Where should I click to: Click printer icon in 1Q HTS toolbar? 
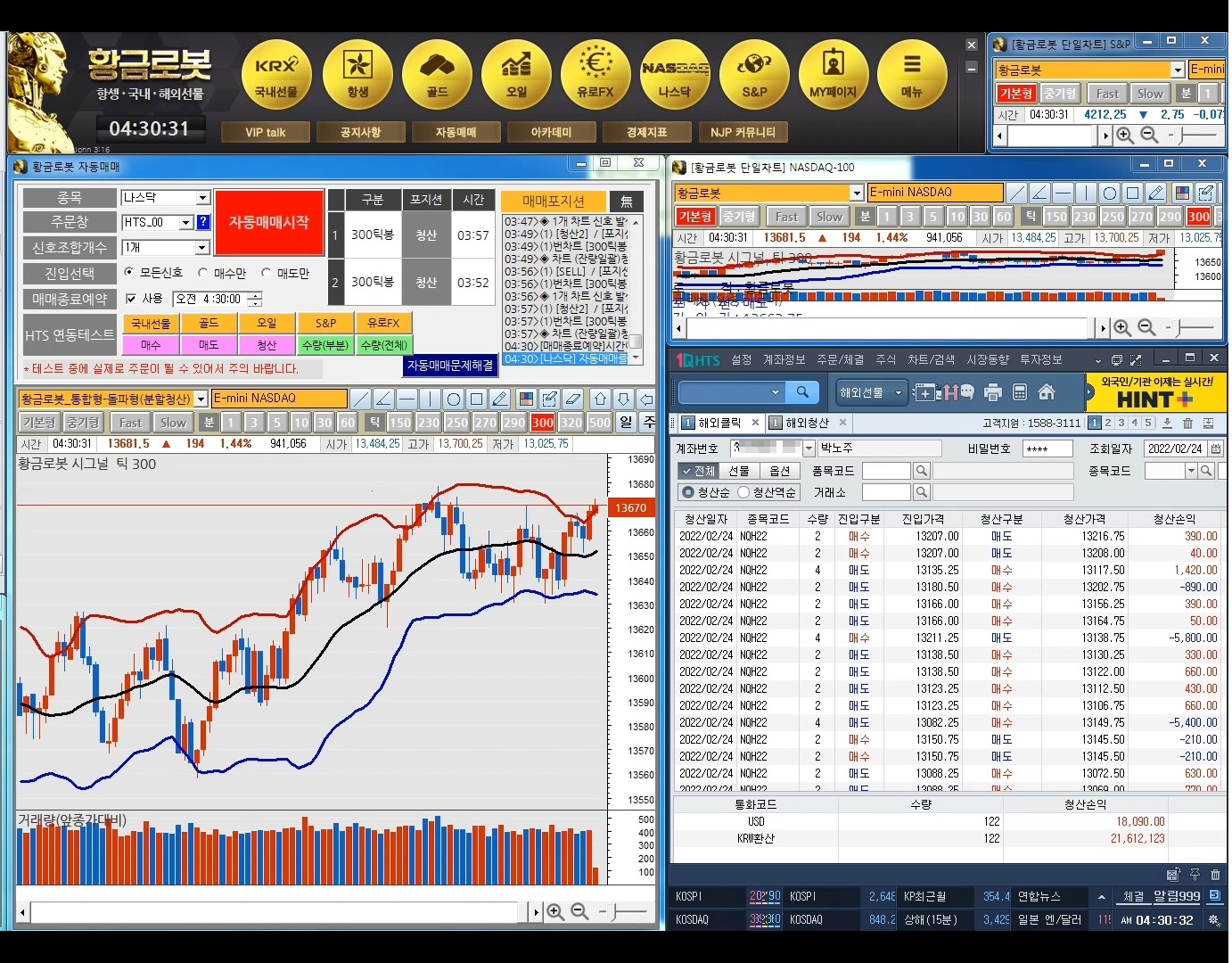[x=993, y=392]
